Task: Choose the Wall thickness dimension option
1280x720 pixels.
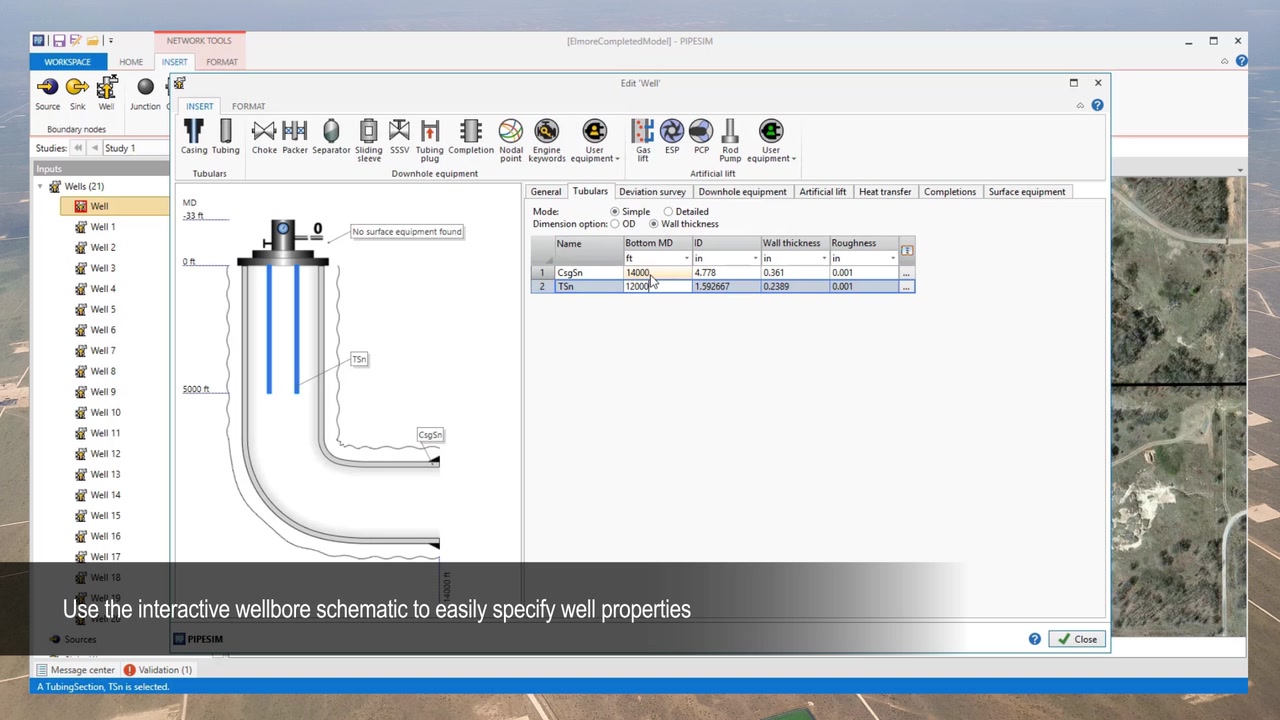Action: tap(654, 224)
